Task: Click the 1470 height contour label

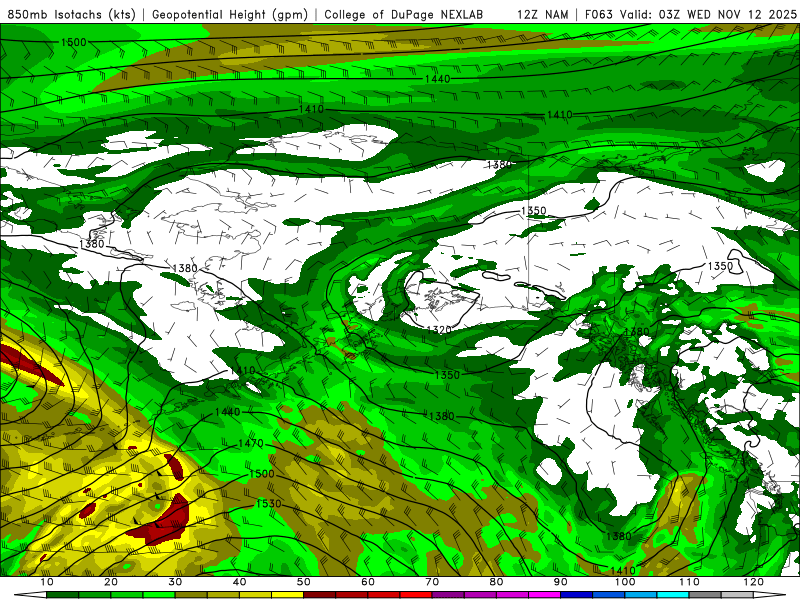Action: (251, 443)
